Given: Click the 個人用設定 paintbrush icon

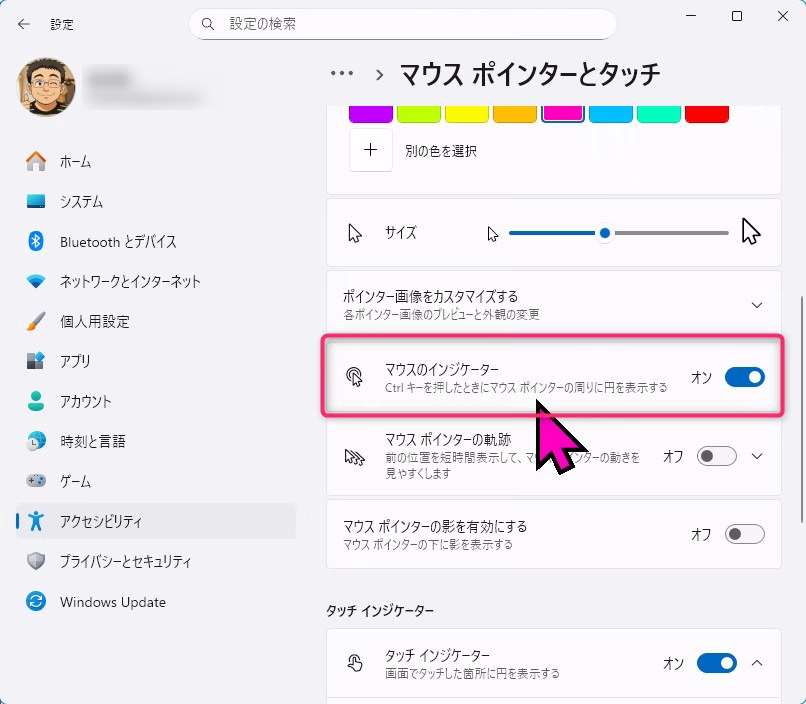Looking at the screenshot, I should pos(36,321).
